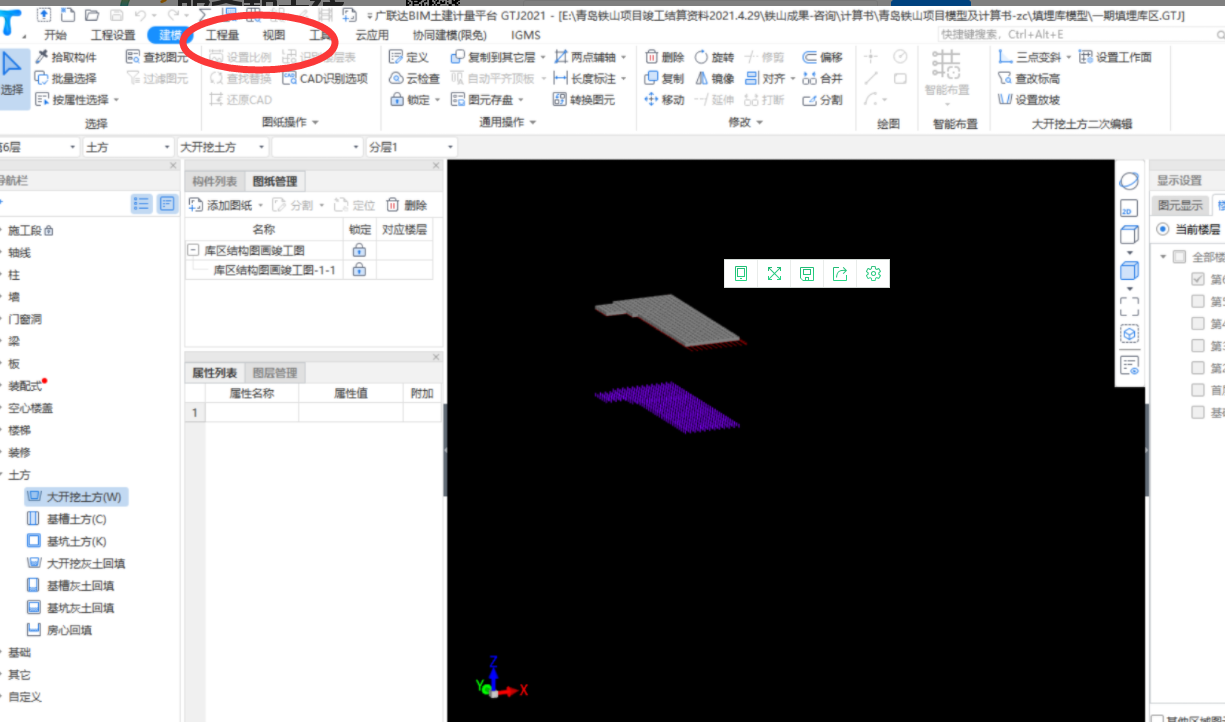Open the IGMS ribbon tab

coord(526,35)
